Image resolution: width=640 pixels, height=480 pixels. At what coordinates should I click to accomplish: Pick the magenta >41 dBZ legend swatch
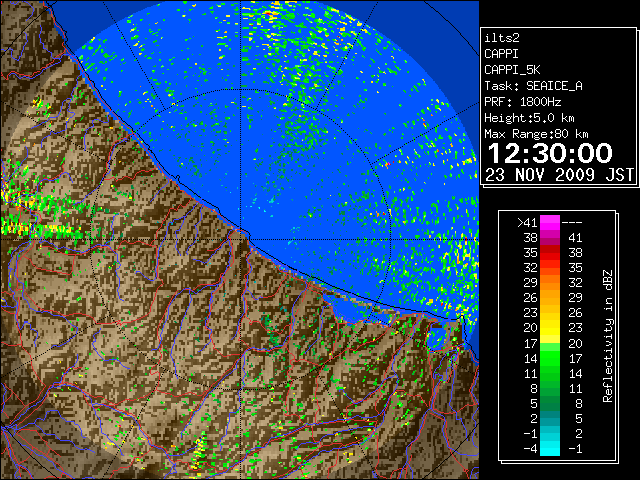tap(550, 223)
